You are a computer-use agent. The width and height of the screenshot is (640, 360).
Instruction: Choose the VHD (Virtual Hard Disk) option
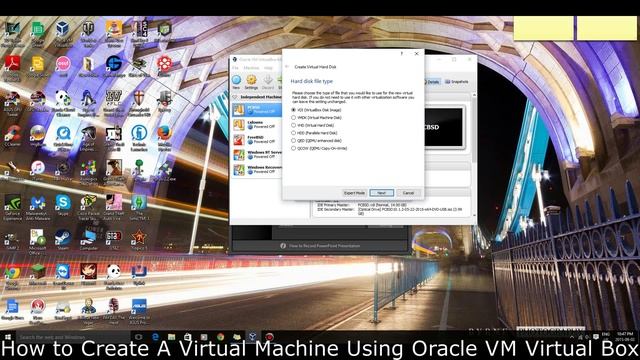click(x=313, y=125)
